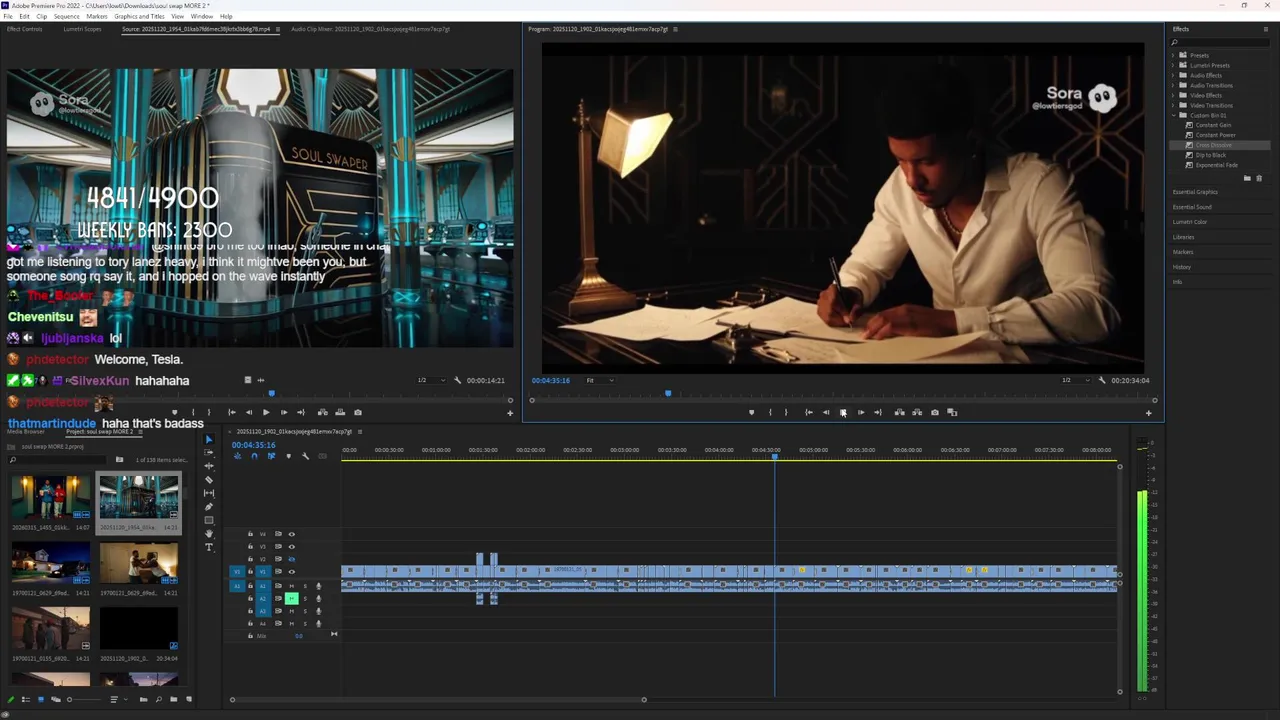Toggle V3 track output eye
Image resolution: width=1280 pixels, height=720 pixels.
292,547
